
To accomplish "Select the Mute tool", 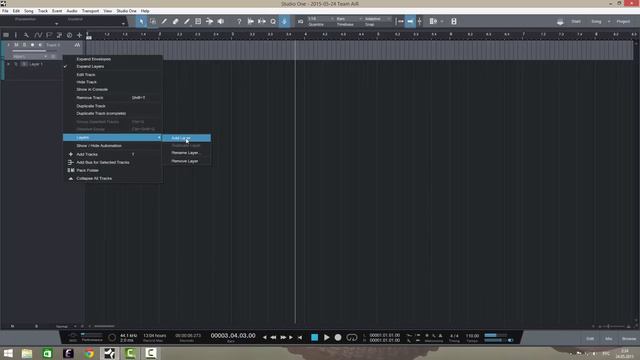I will (x=198, y=21).
